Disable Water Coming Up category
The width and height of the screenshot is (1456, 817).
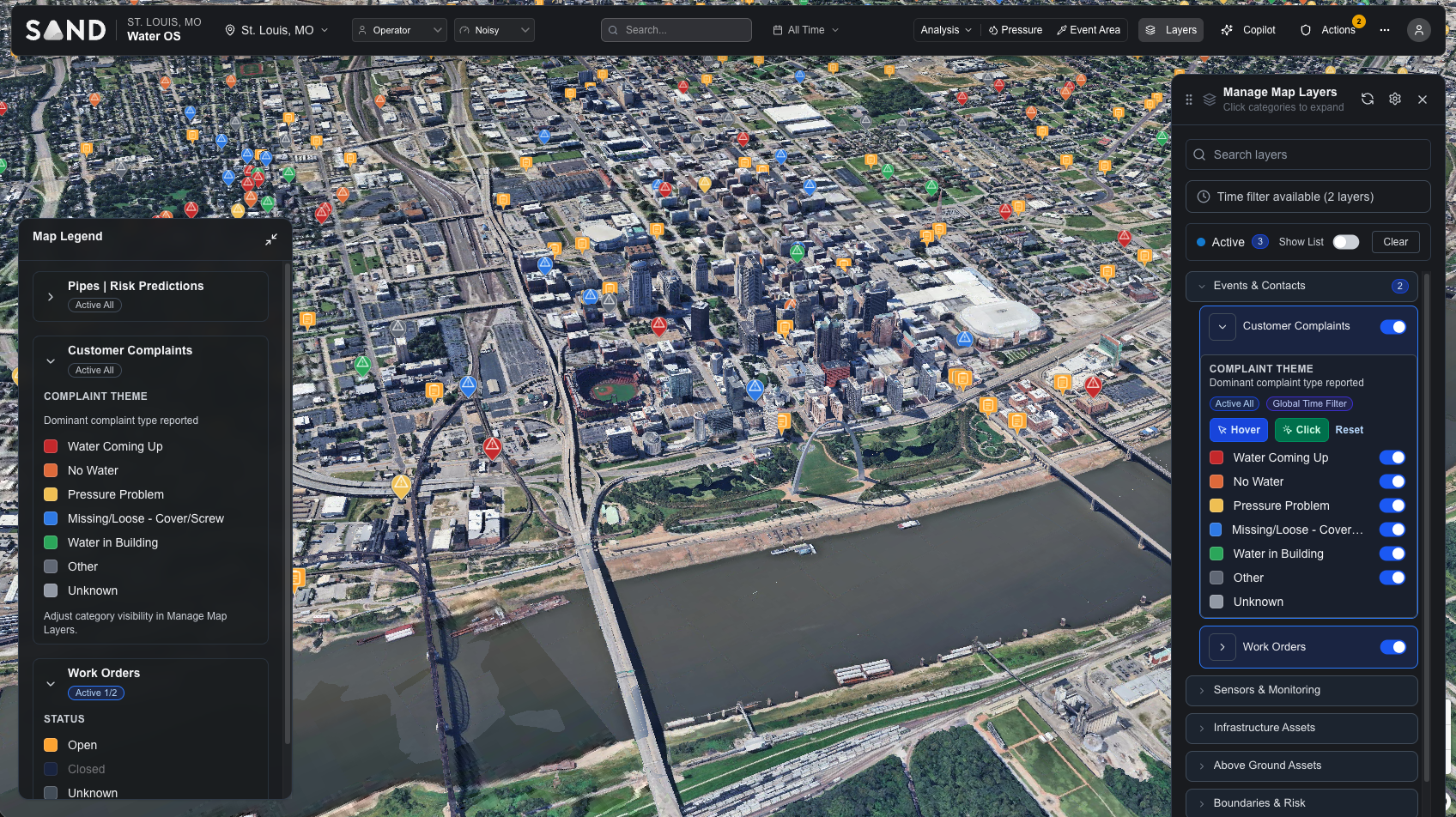point(1392,457)
